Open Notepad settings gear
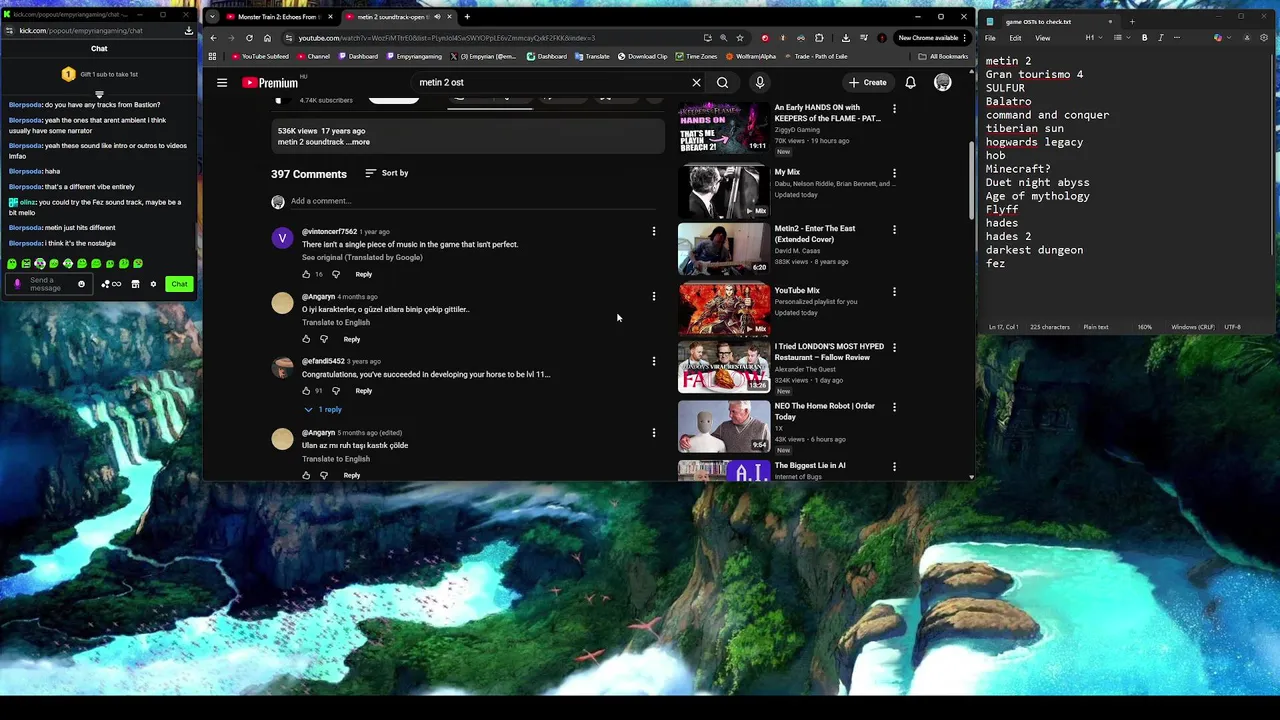 pyautogui.click(x=1264, y=38)
